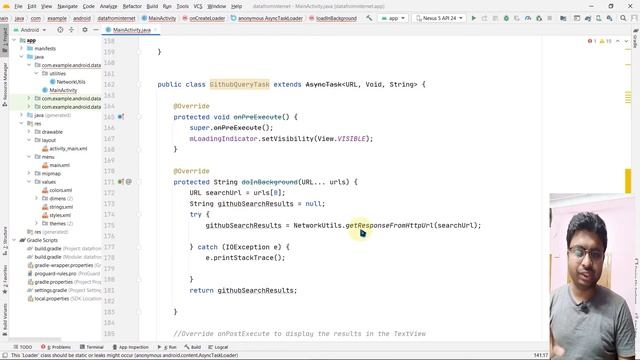Click override gutter icon beside doInBackground line
640x360 pixels.
coord(120,182)
